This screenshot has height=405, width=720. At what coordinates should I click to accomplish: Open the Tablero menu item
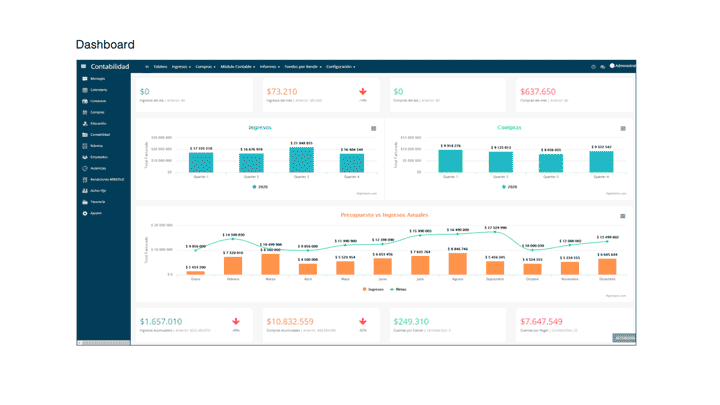pyautogui.click(x=160, y=67)
